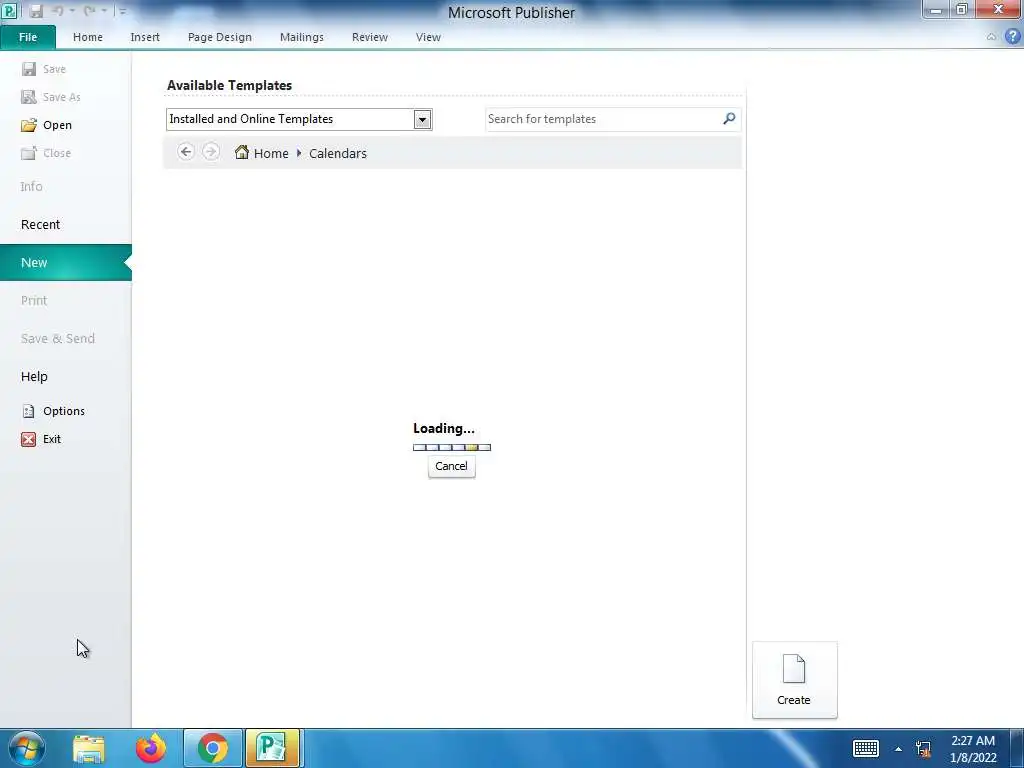The height and width of the screenshot is (768, 1024).
Task: Switch to the Insert ribbon tab
Action: pyautogui.click(x=144, y=37)
